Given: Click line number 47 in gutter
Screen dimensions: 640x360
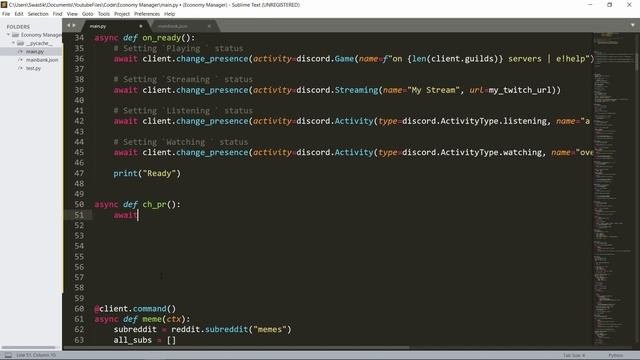Looking at the screenshot, I should tap(79, 173).
